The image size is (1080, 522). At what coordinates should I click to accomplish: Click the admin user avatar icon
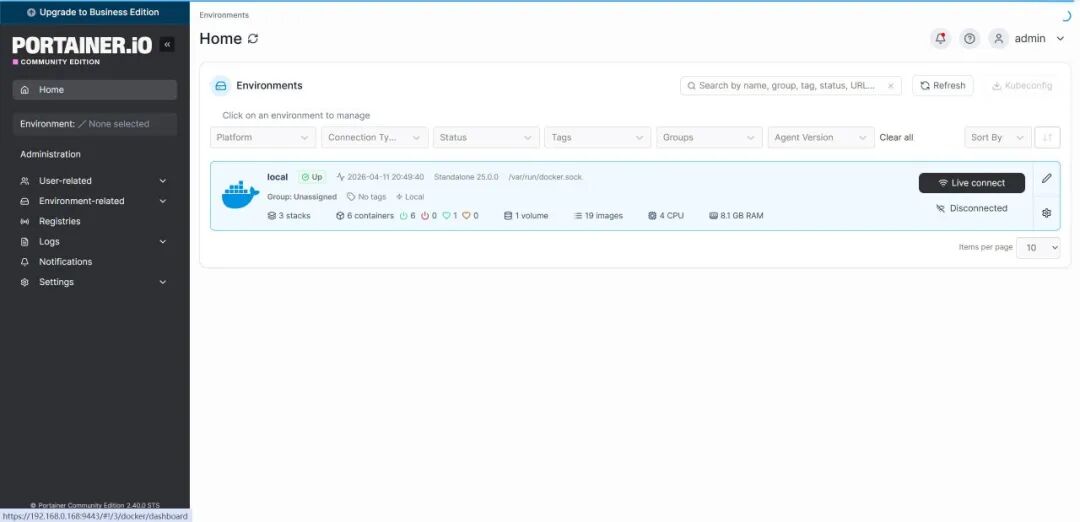point(999,39)
